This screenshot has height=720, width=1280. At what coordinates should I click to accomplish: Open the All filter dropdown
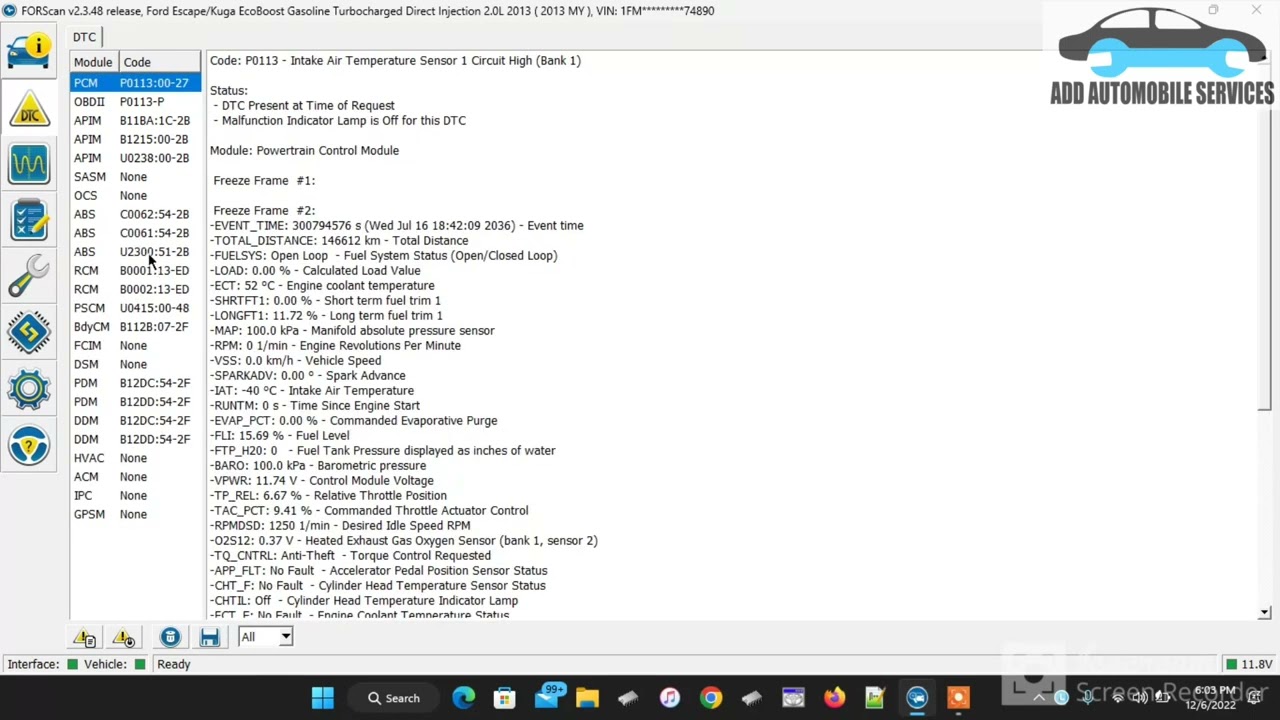coord(265,637)
